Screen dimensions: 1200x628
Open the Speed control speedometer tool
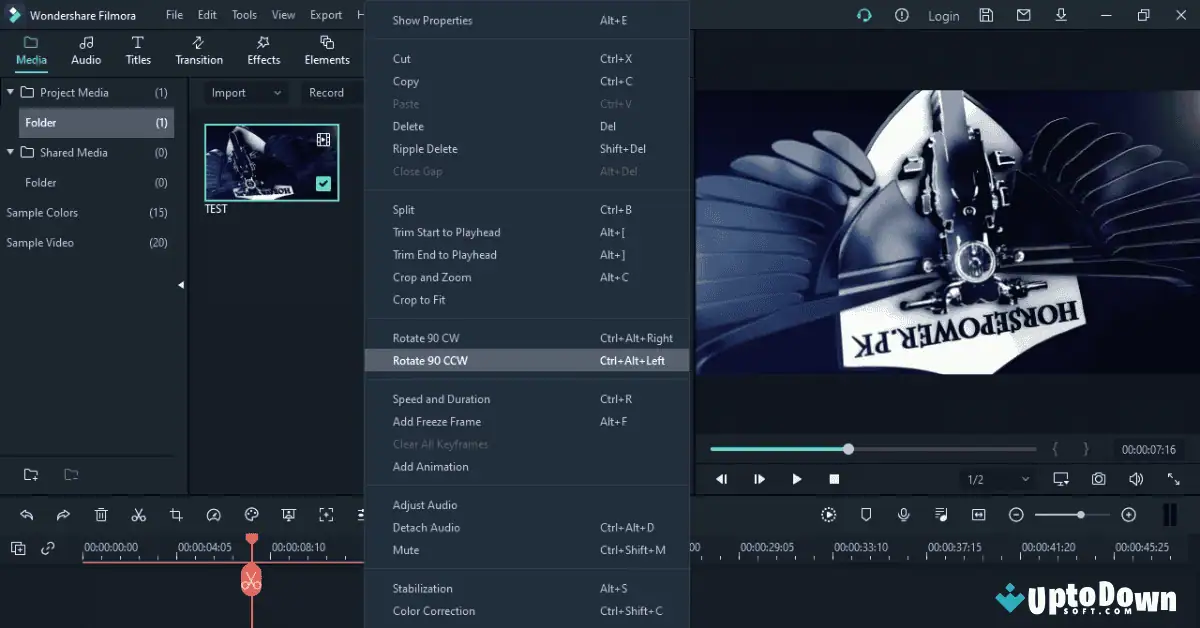214,514
